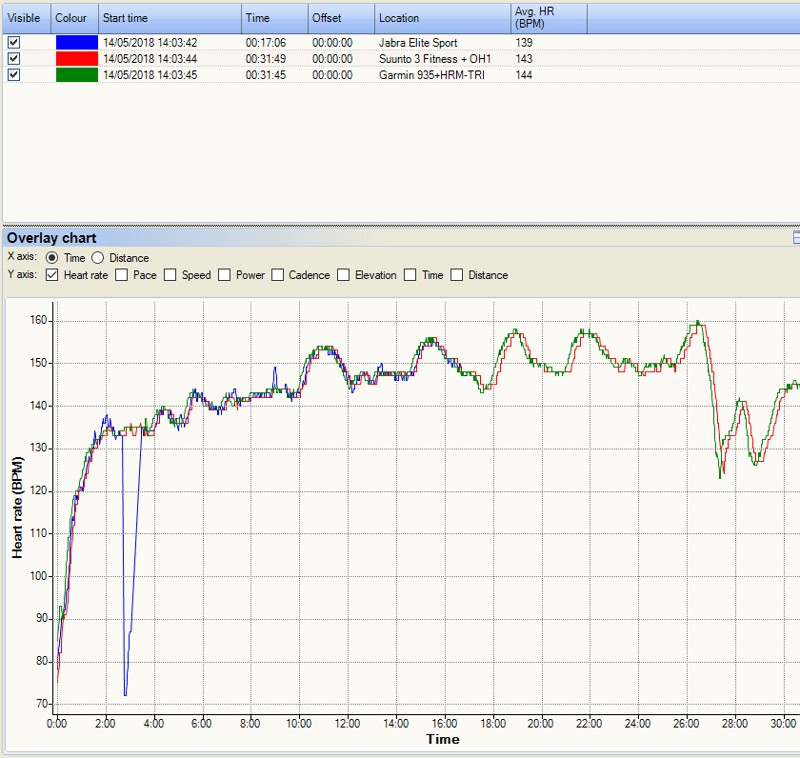Screen dimensions: 800x758
Task: Sort by the Location column header
Action: click(440, 18)
